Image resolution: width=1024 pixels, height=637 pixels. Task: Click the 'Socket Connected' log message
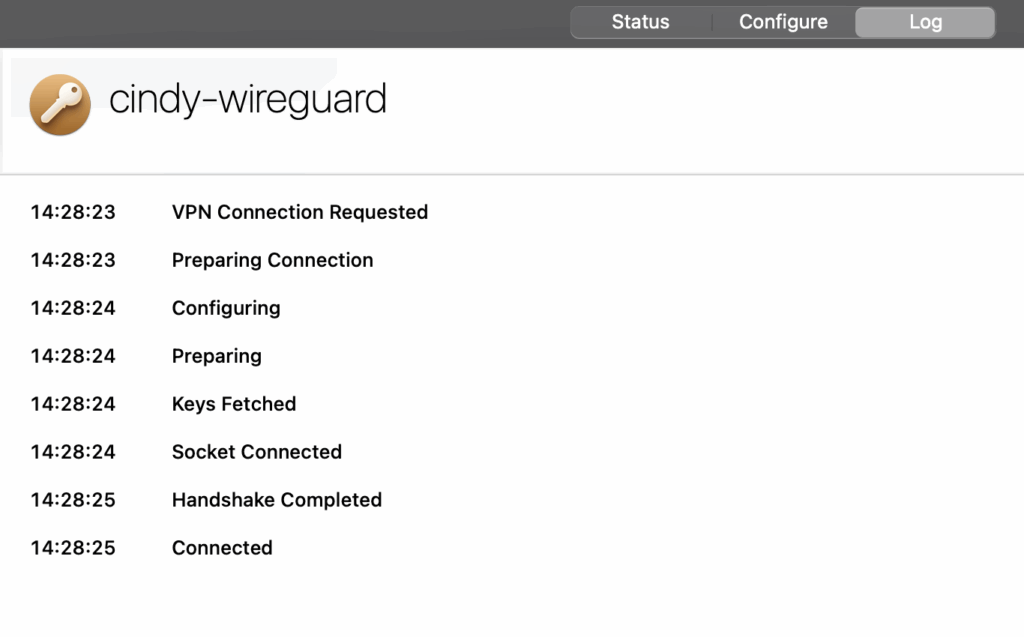(257, 452)
